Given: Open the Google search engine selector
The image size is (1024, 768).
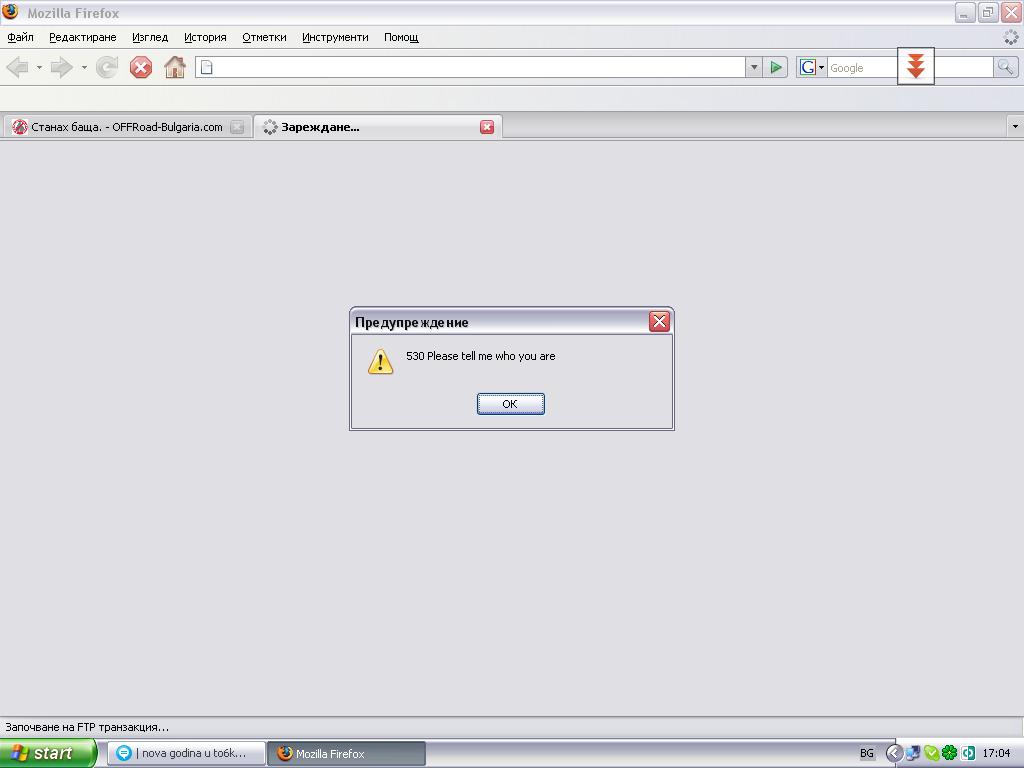Looking at the screenshot, I should point(812,67).
